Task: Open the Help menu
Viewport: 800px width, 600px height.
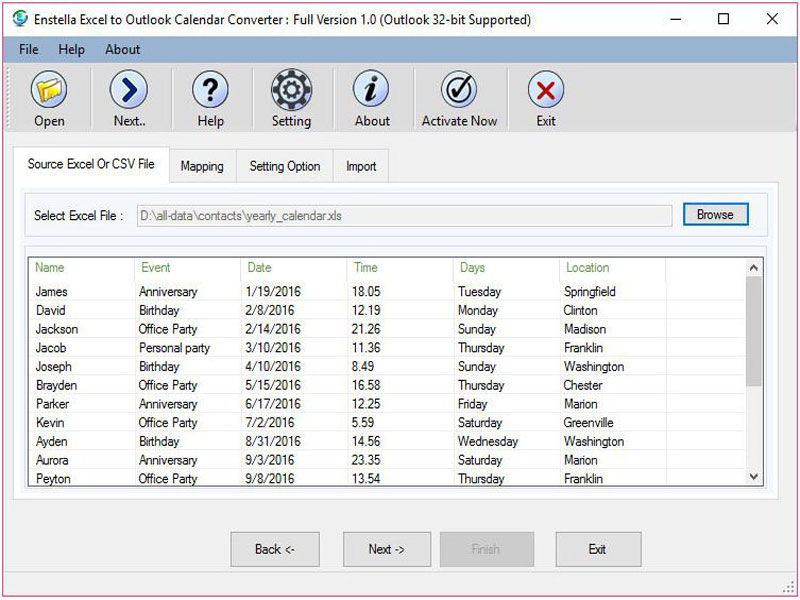Action: tap(71, 49)
